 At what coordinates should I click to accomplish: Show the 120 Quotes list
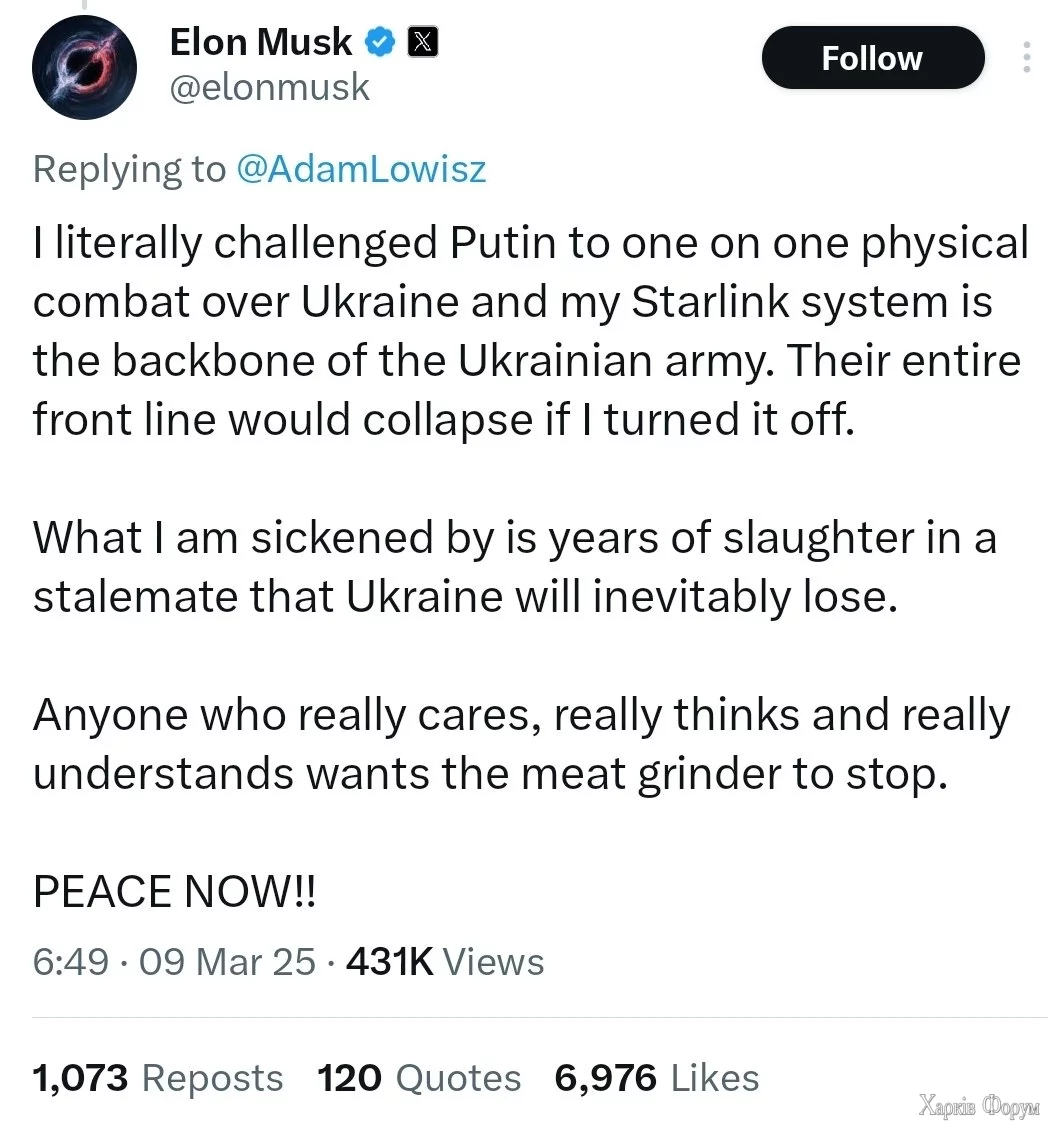pyautogui.click(x=419, y=1078)
